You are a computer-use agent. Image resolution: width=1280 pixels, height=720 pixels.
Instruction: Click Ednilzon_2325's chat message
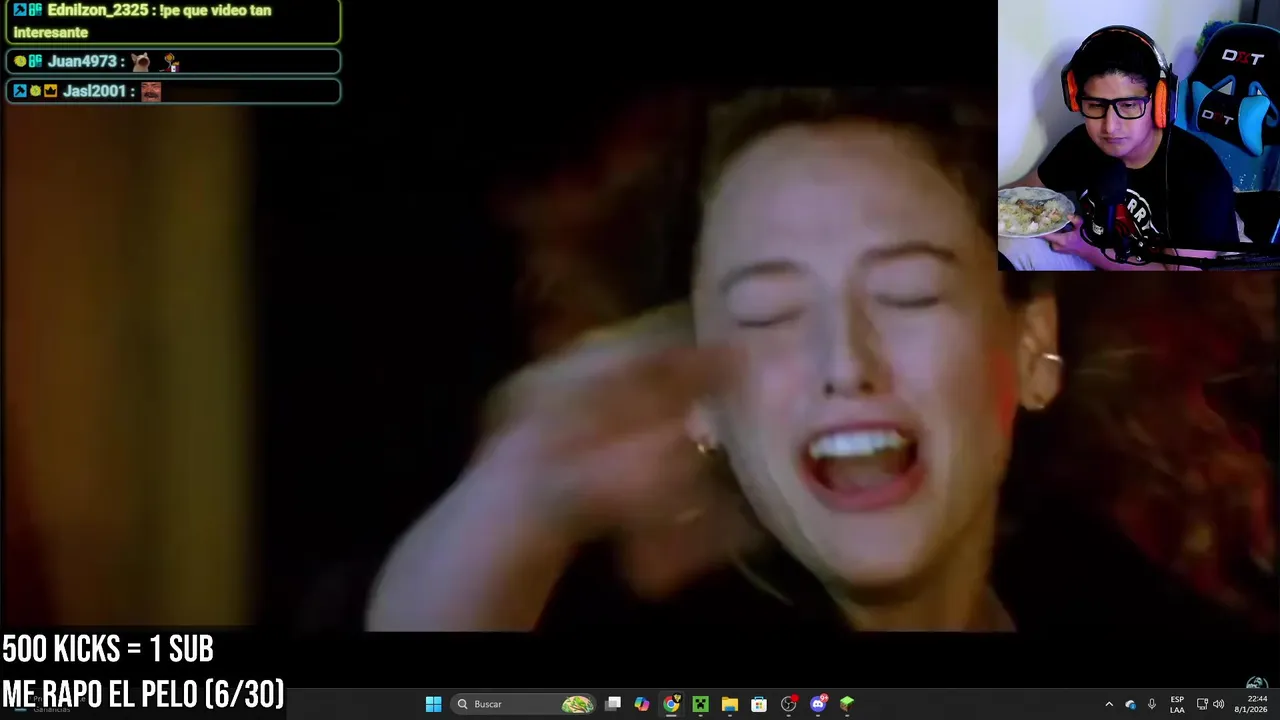173,21
